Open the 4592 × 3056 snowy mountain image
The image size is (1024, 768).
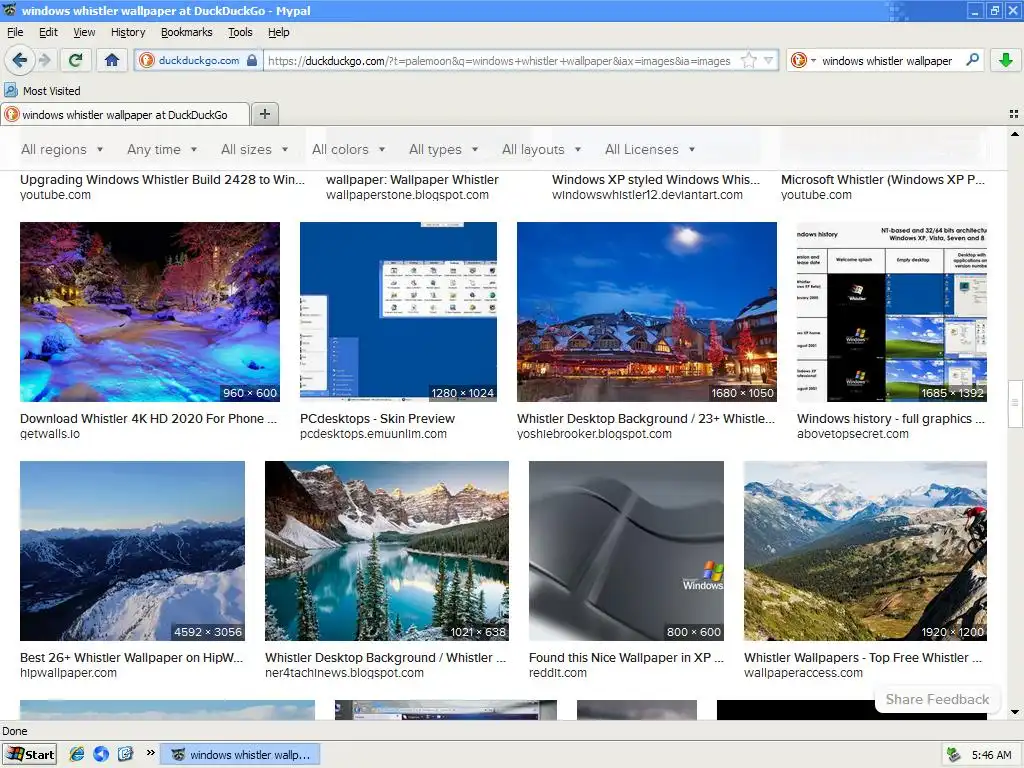click(x=133, y=551)
